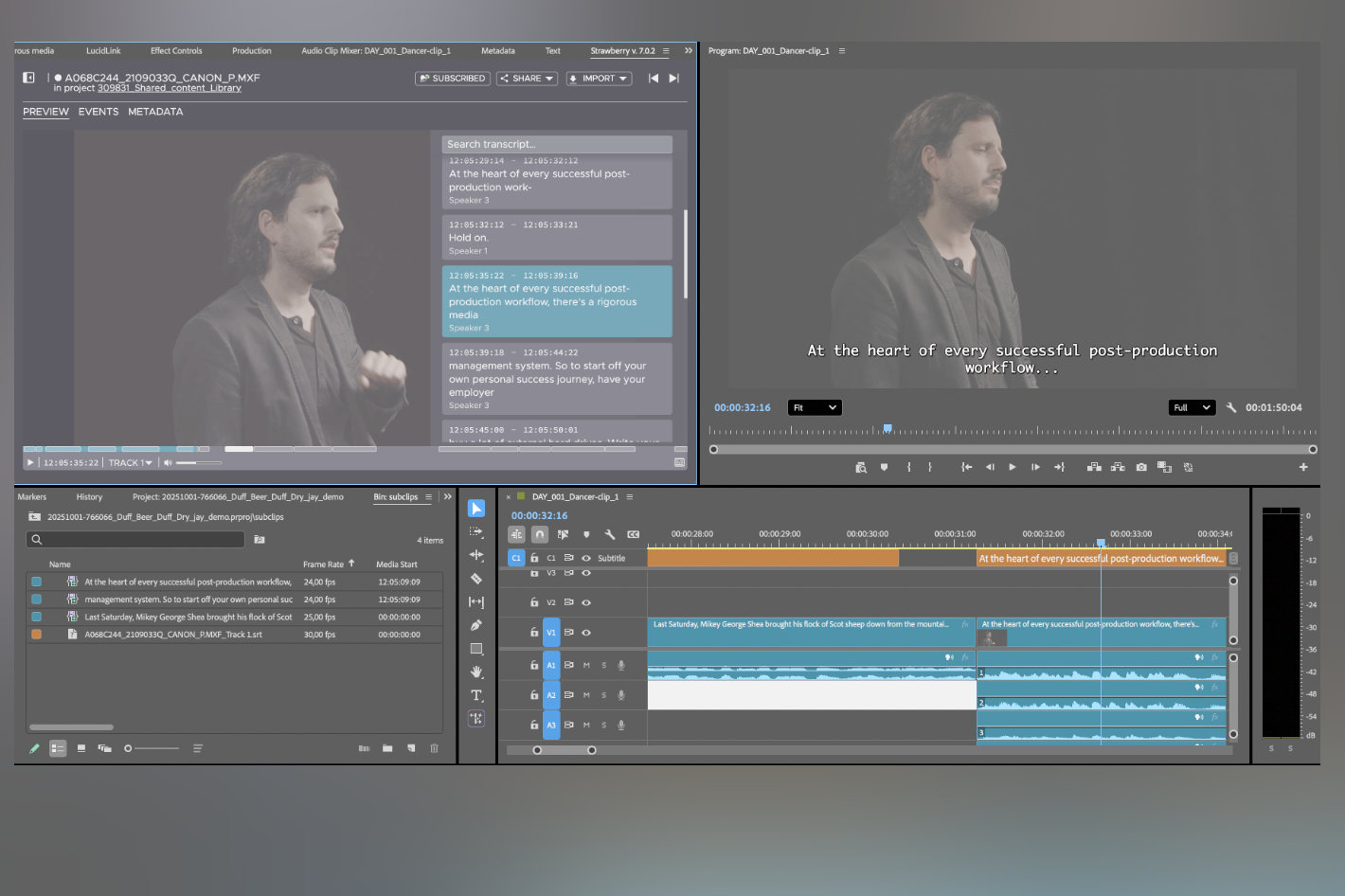Image resolution: width=1345 pixels, height=896 pixels.
Task: Open the IMPORT dropdown
Action: coord(599,79)
